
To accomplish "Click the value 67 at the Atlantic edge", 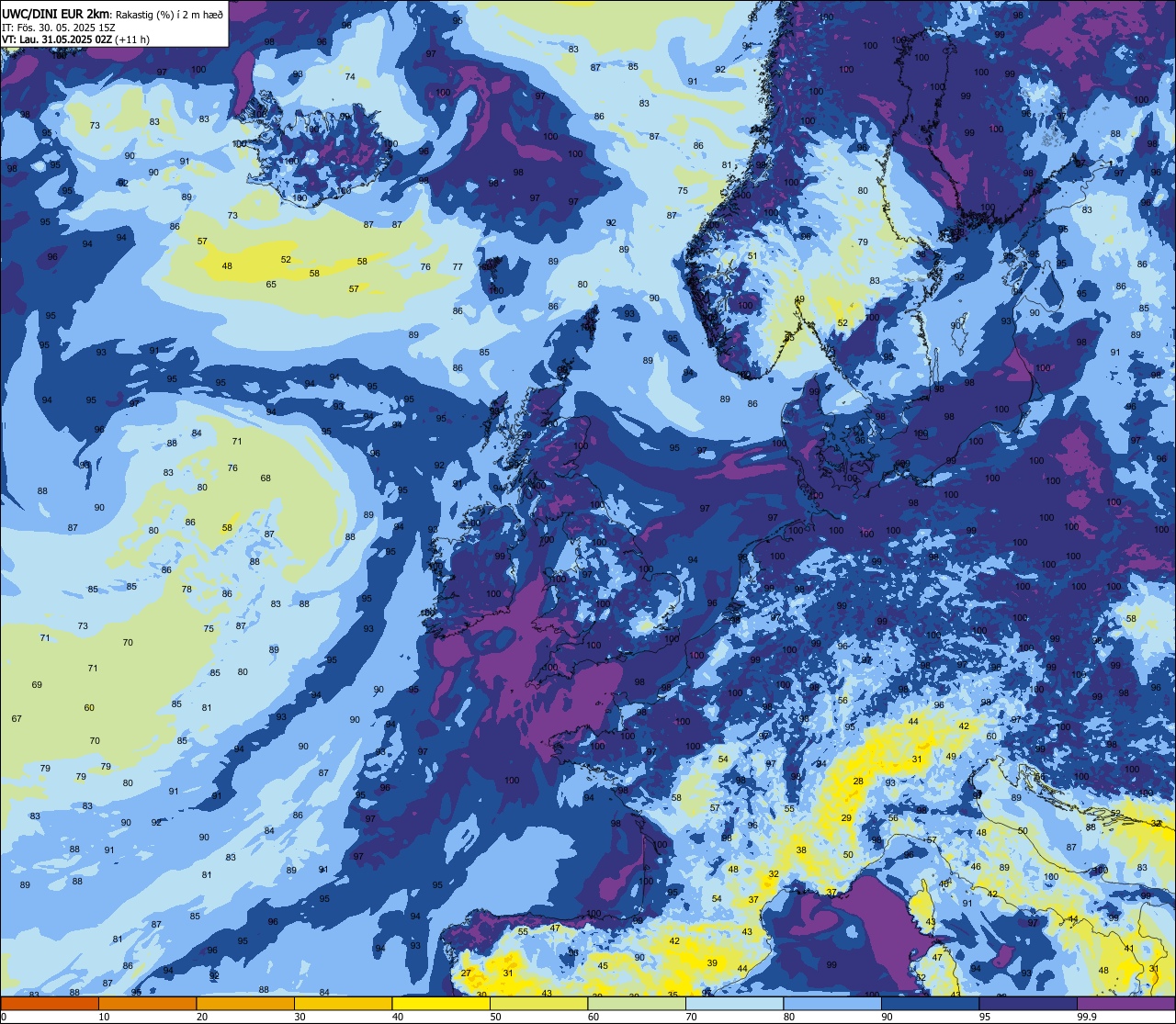I will pyautogui.click(x=17, y=718).
